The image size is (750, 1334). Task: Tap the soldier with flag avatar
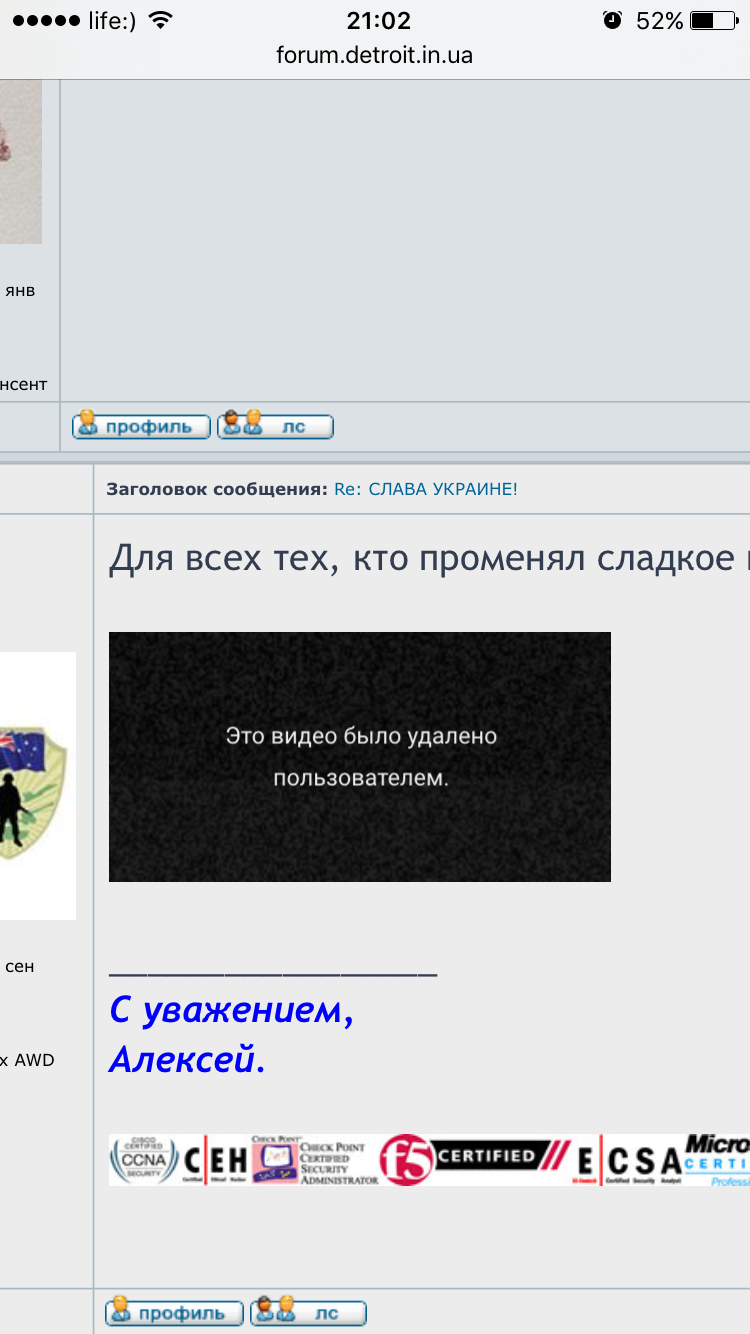tap(36, 786)
